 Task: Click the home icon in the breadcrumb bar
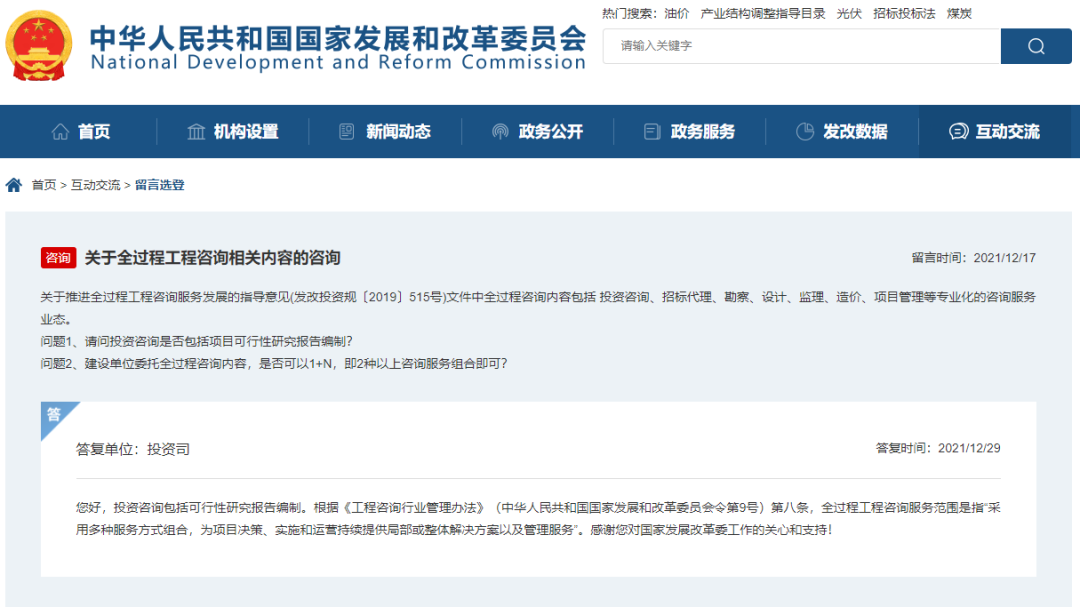pos(12,184)
